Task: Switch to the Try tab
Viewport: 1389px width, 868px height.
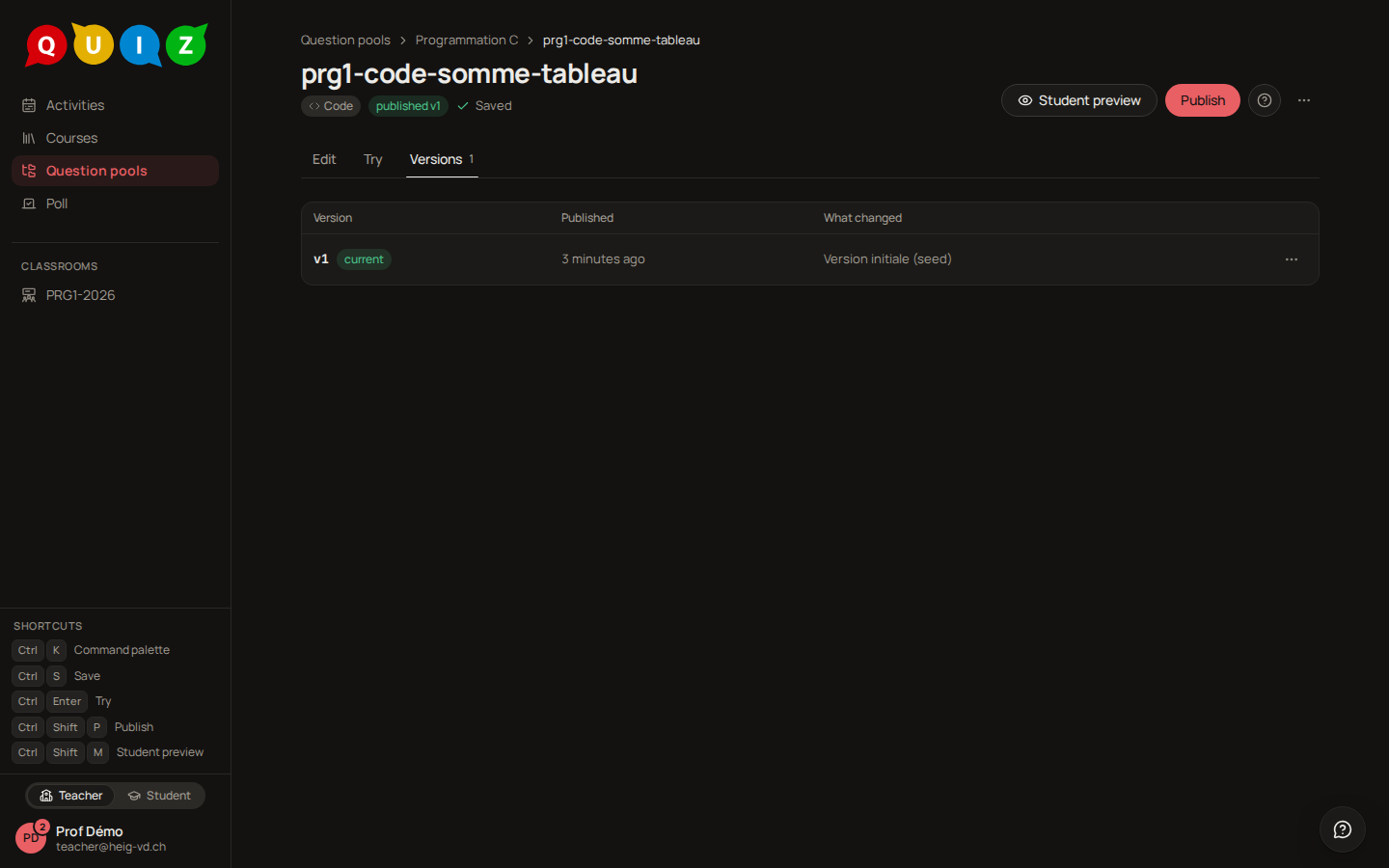Action: [x=373, y=159]
